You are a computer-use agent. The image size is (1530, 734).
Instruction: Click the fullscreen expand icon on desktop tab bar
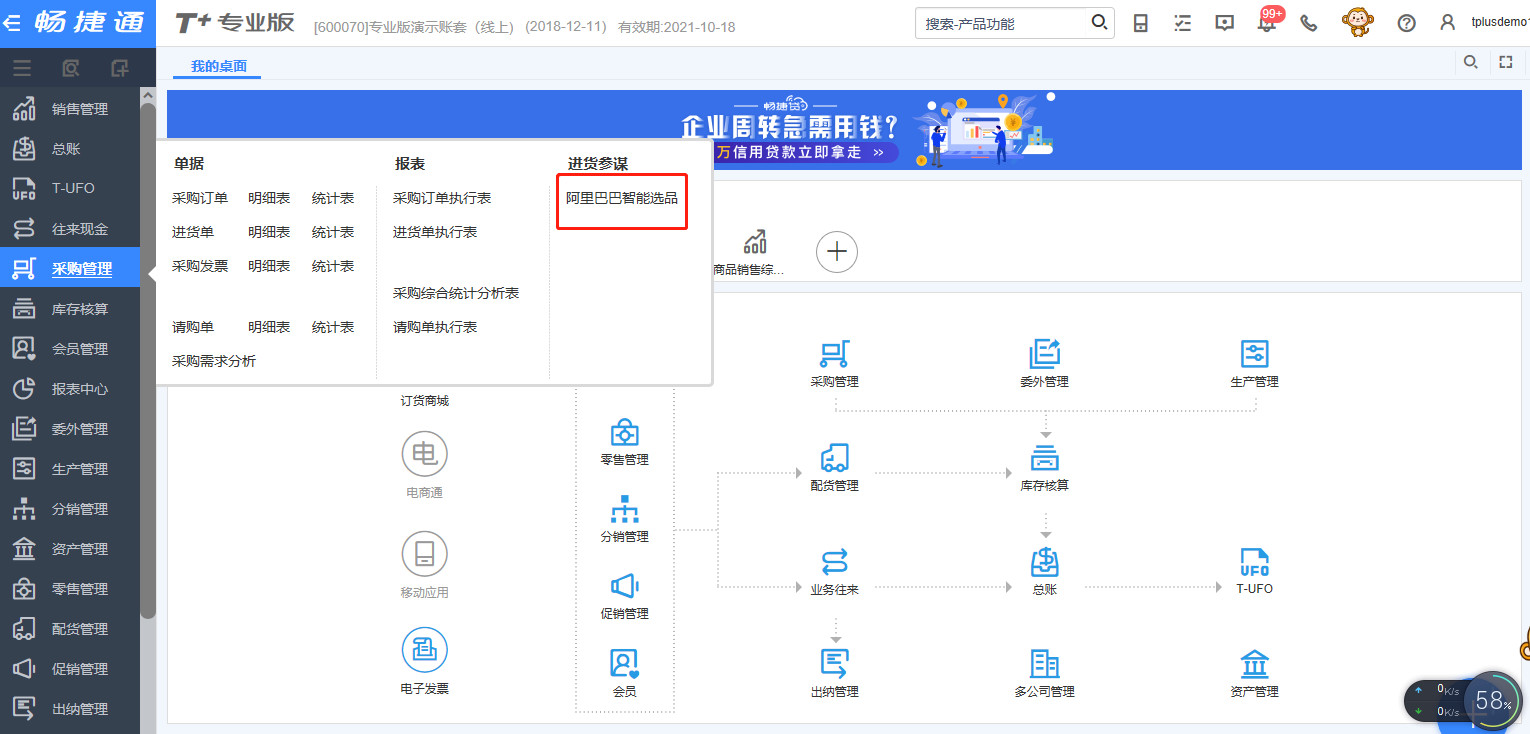point(1506,62)
